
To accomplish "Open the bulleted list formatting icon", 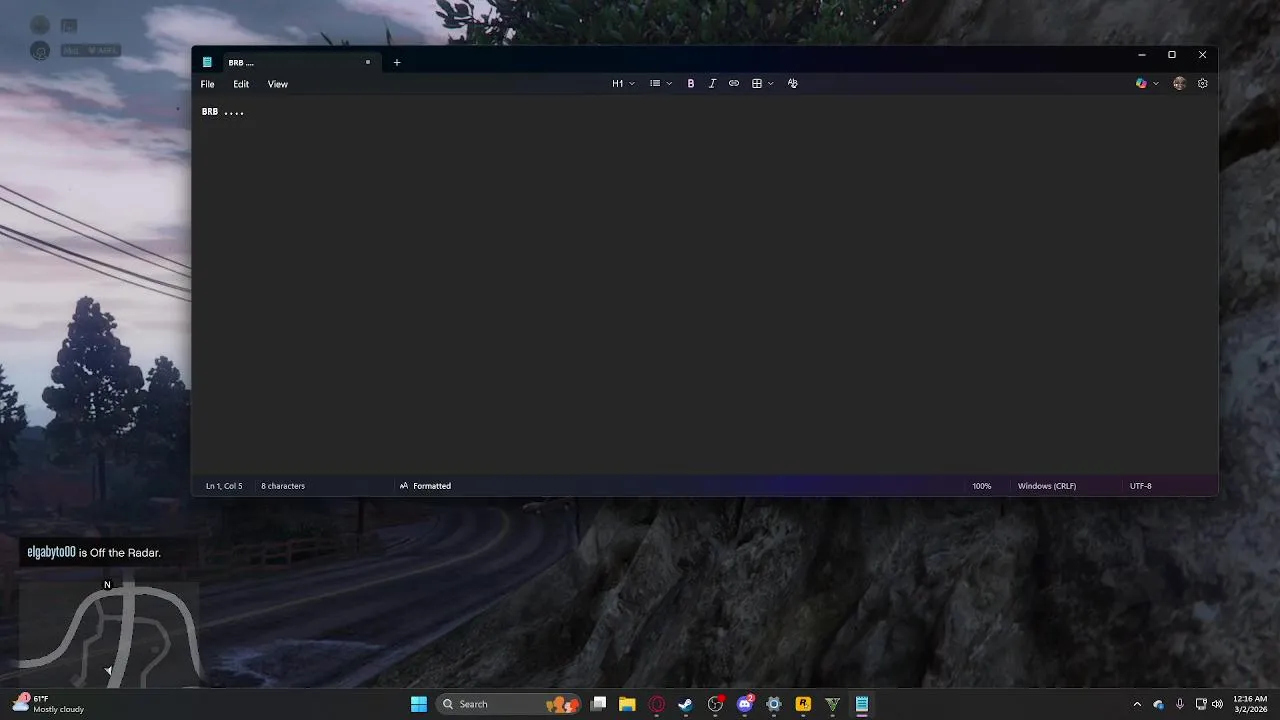I will tap(655, 84).
